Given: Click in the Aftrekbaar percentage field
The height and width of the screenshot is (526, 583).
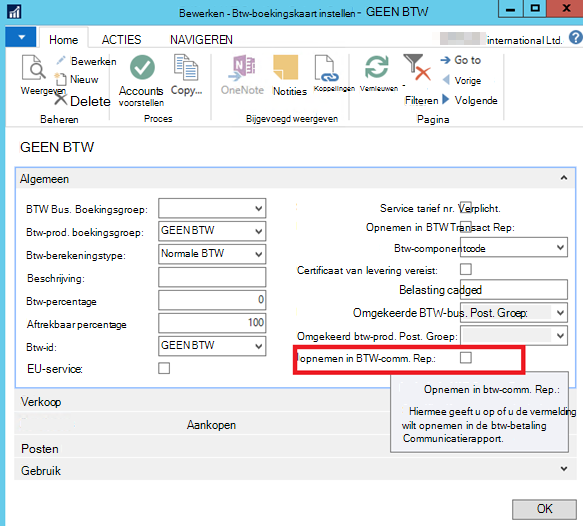Looking at the screenshot, I should (212, 323).
